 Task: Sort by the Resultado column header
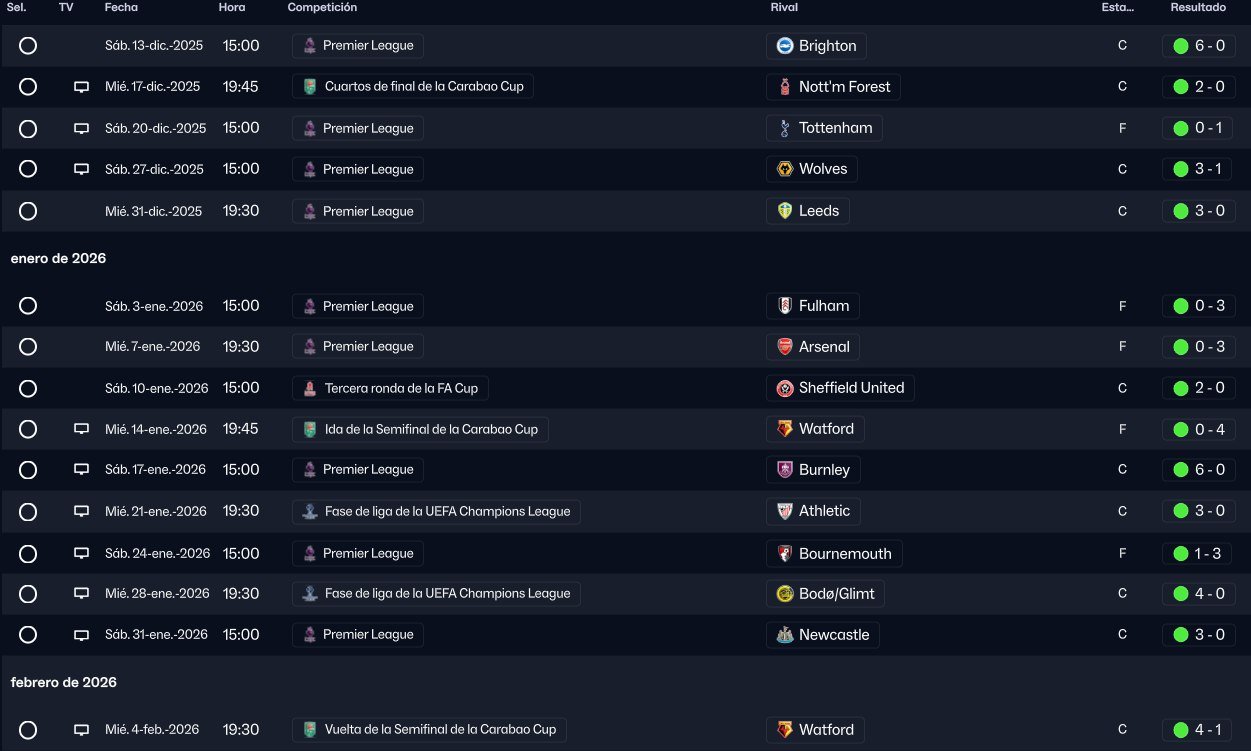(x=1198, y=8)
